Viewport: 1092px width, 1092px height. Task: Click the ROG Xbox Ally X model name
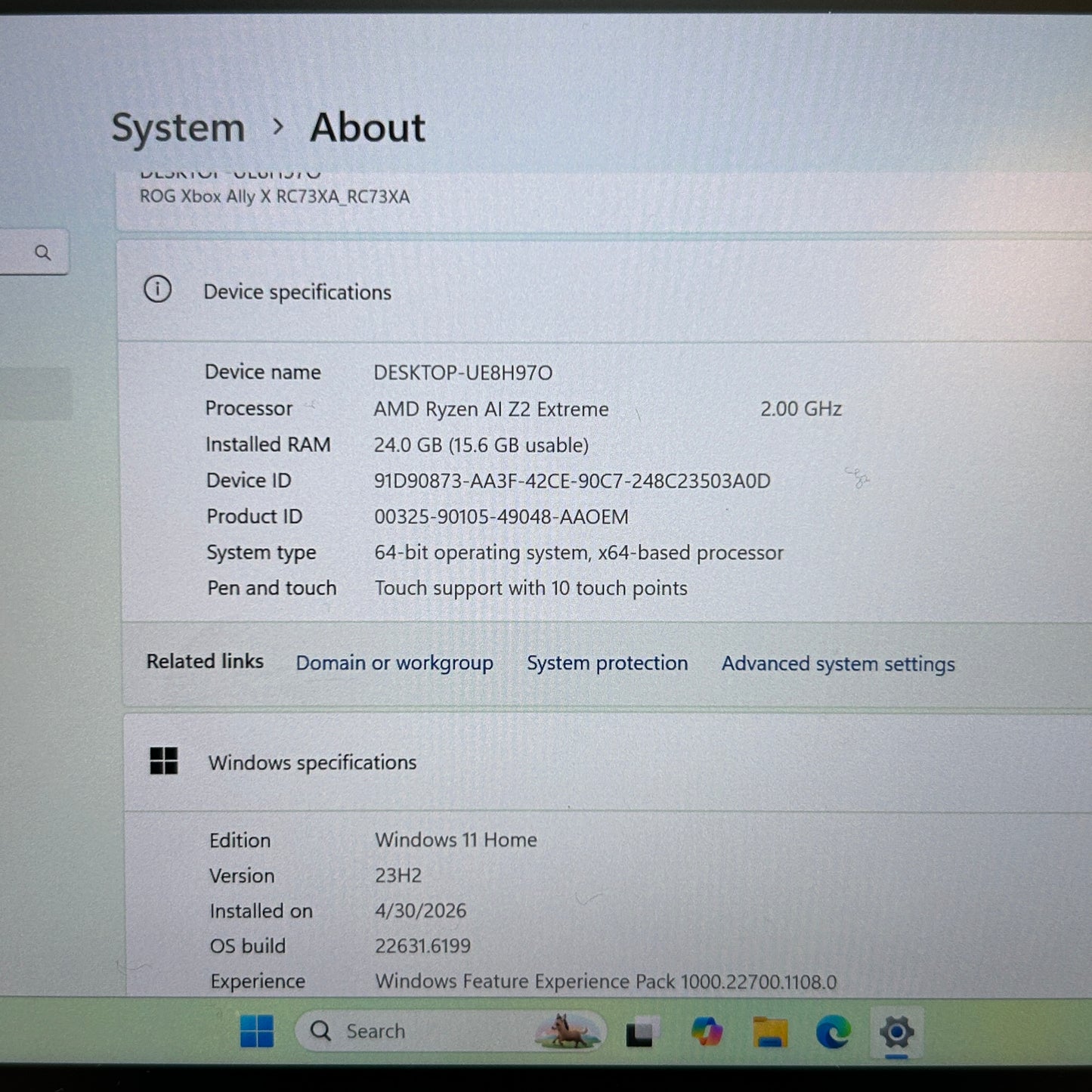[x=274, y=196]
